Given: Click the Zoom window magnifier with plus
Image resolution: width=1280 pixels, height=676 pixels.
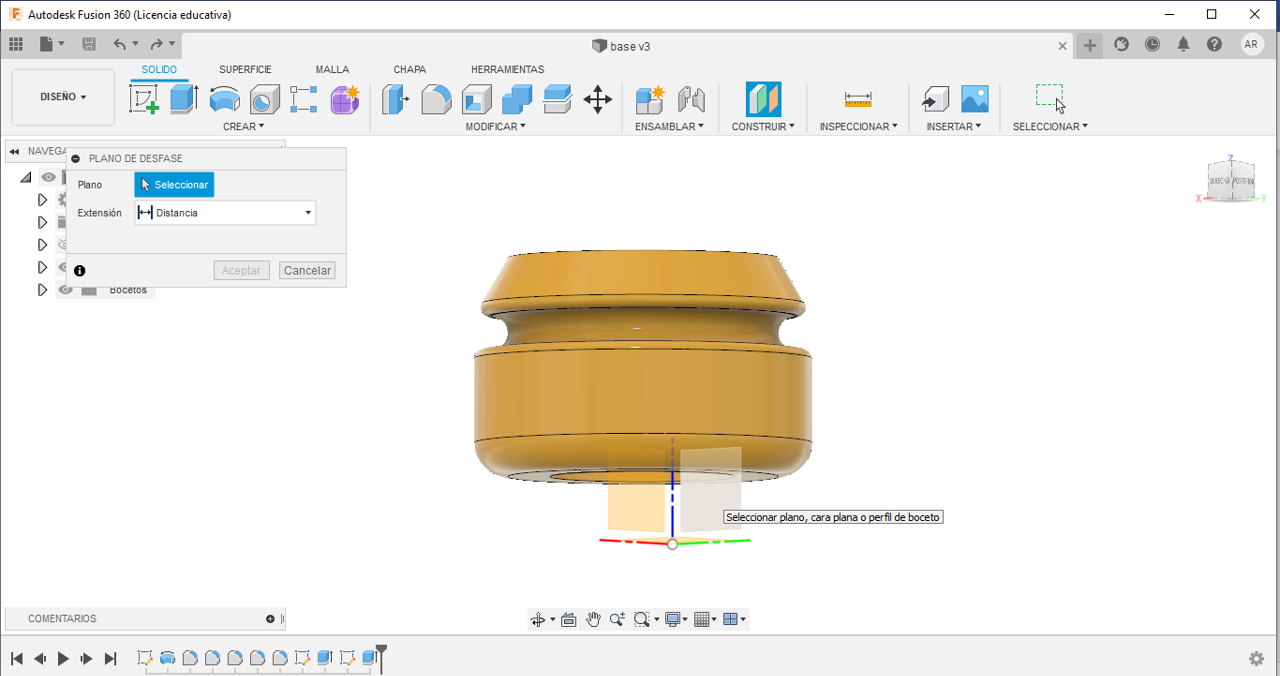Looking at the screenshot, I should click(617, 619).
